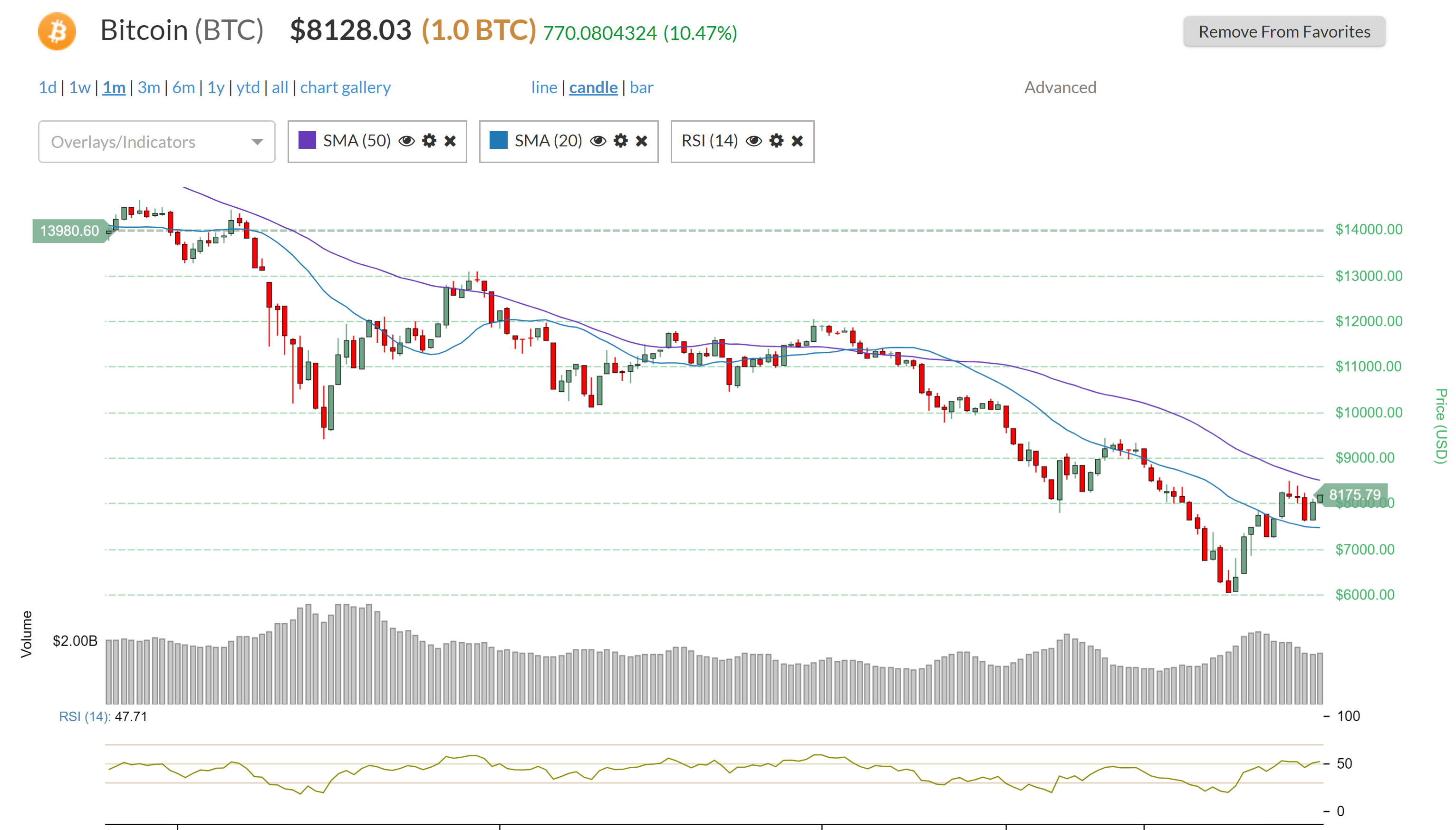Click the purple SMA (50) color swatch
The width and height of the screenshot is (1456, 830).
click(307, 140)
